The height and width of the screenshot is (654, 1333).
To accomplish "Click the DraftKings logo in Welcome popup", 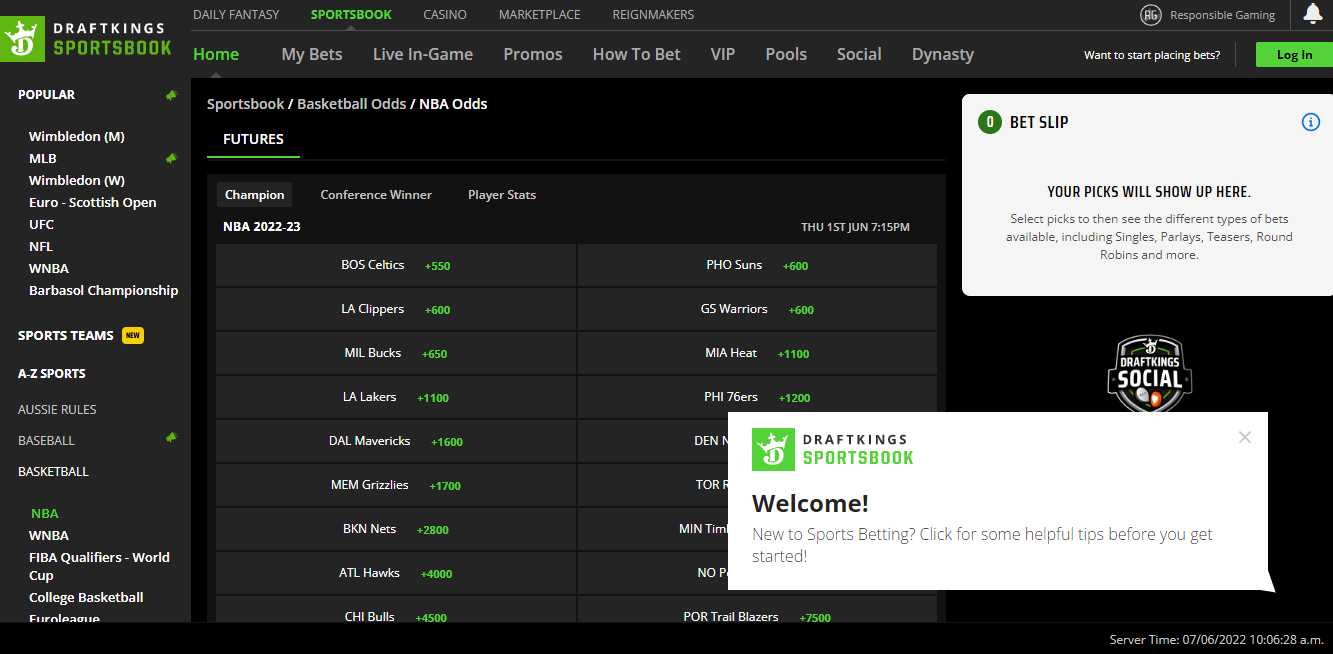I will [833, 449].
